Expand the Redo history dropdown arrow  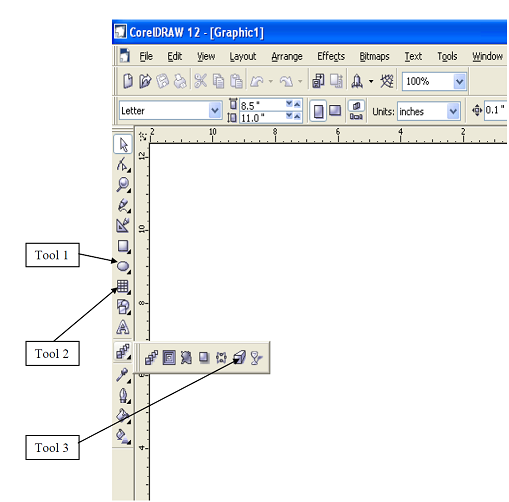coord(300,81)
